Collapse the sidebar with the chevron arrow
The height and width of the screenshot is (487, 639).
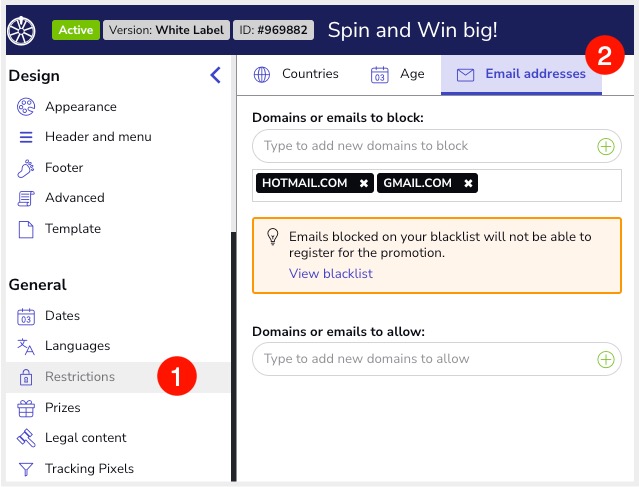215,75
